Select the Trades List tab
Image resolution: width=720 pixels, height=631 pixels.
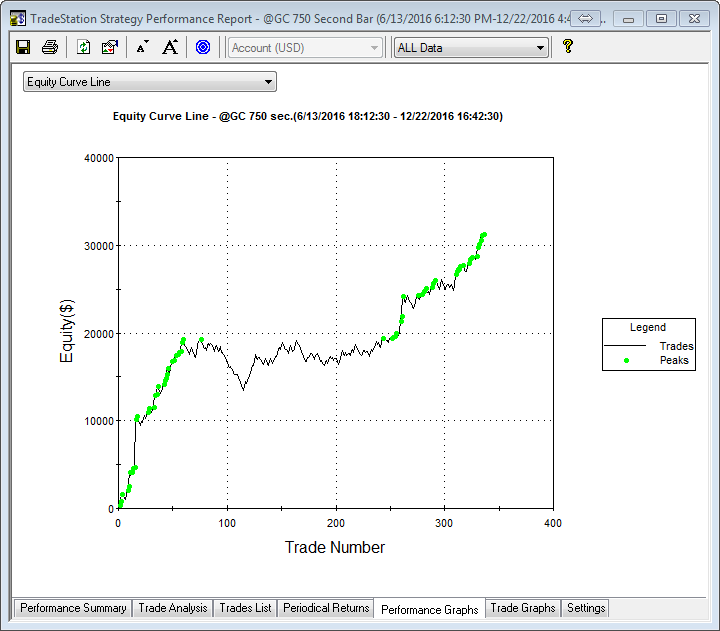click(245, 608)
